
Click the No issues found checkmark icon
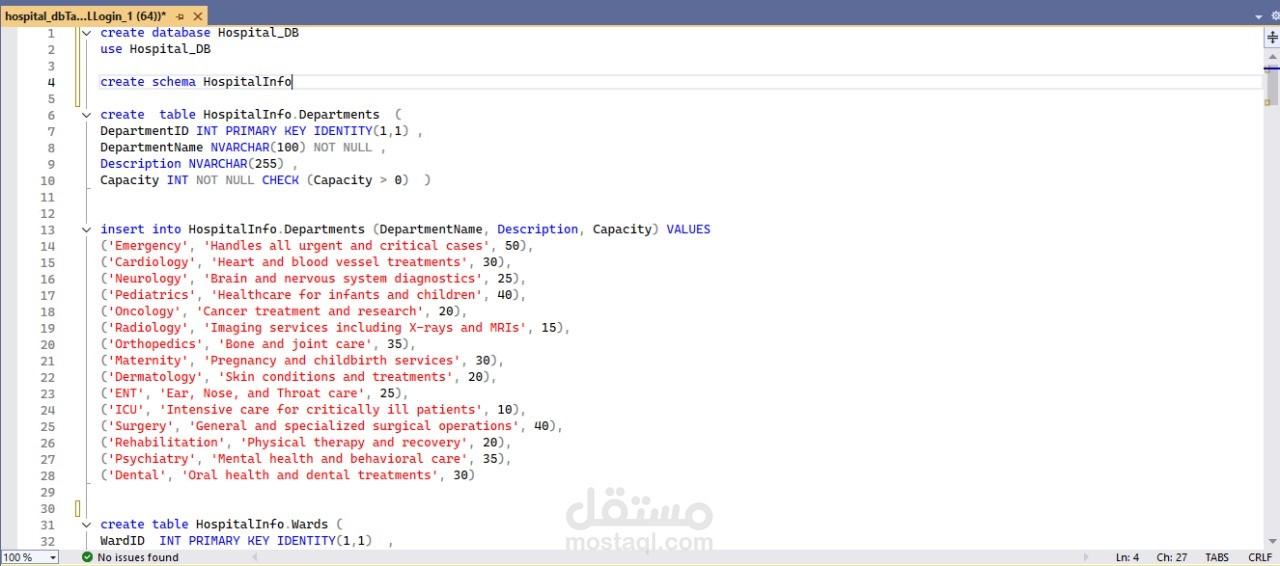point(87,557)
